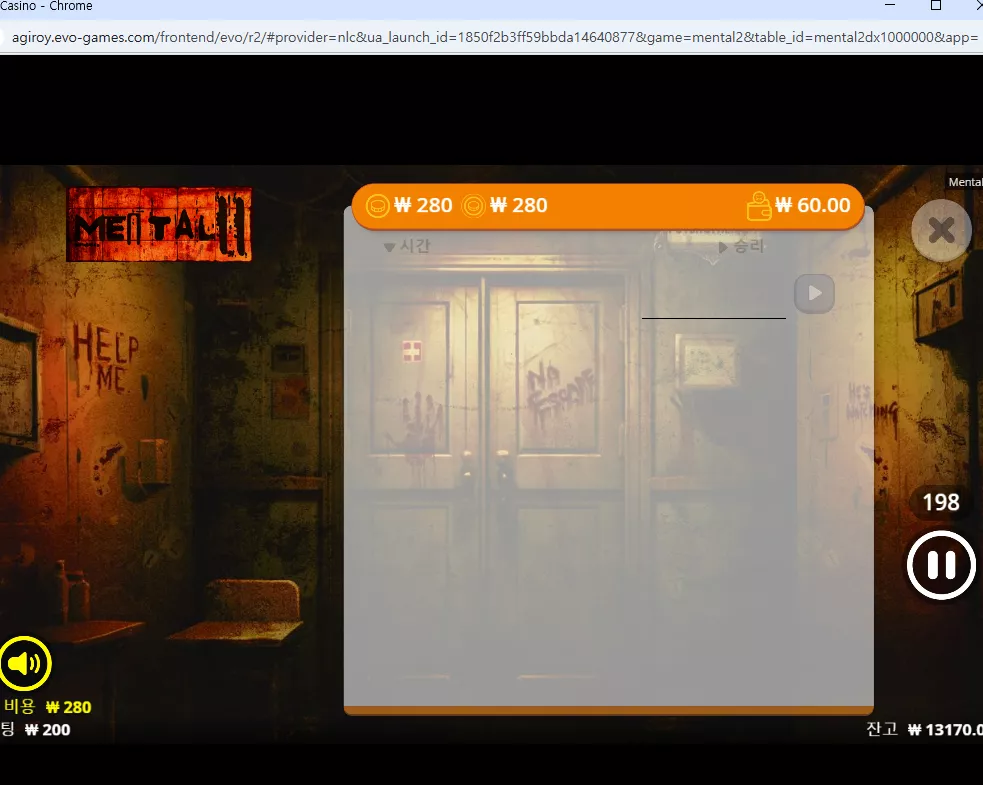Click the Mental label tag at right
The height and width of the screenshot is (785, 983).
[965, 182]
